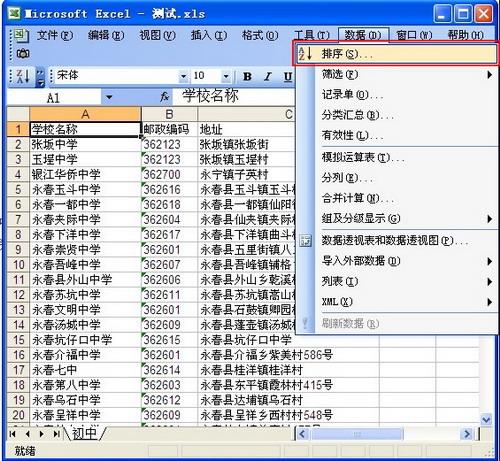Open the font name dropdown
500x461 pixels.
pyautogui.click(x=183, y=76)
